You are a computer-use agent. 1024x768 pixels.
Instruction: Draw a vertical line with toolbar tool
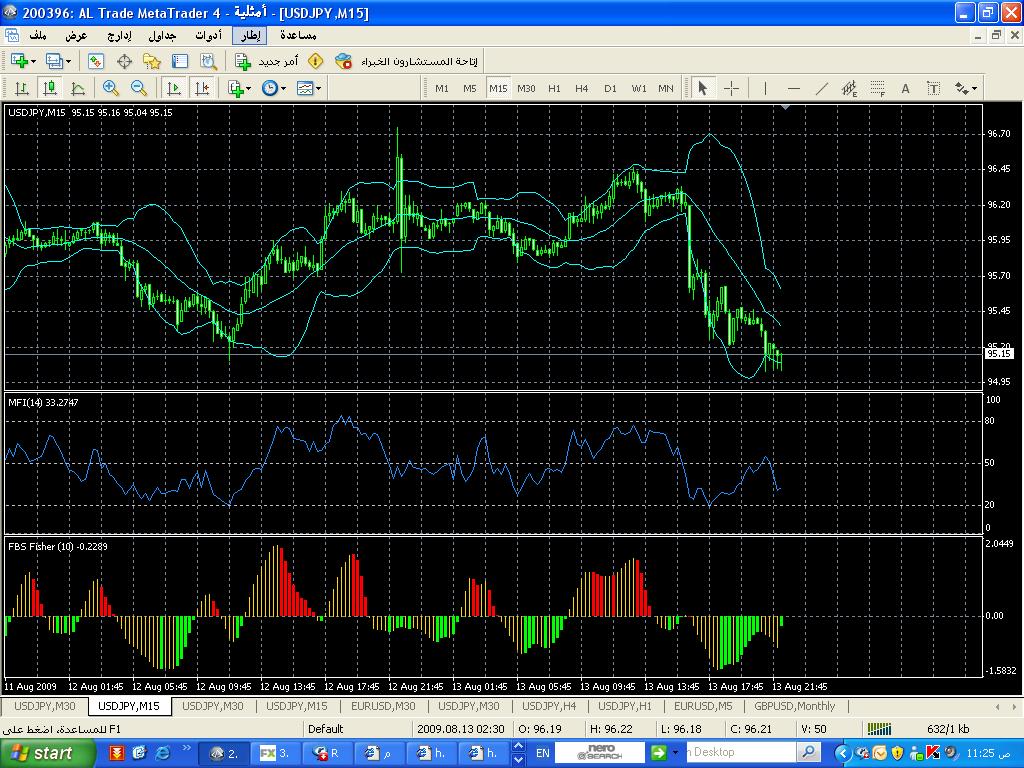click(x=765, y=88)
